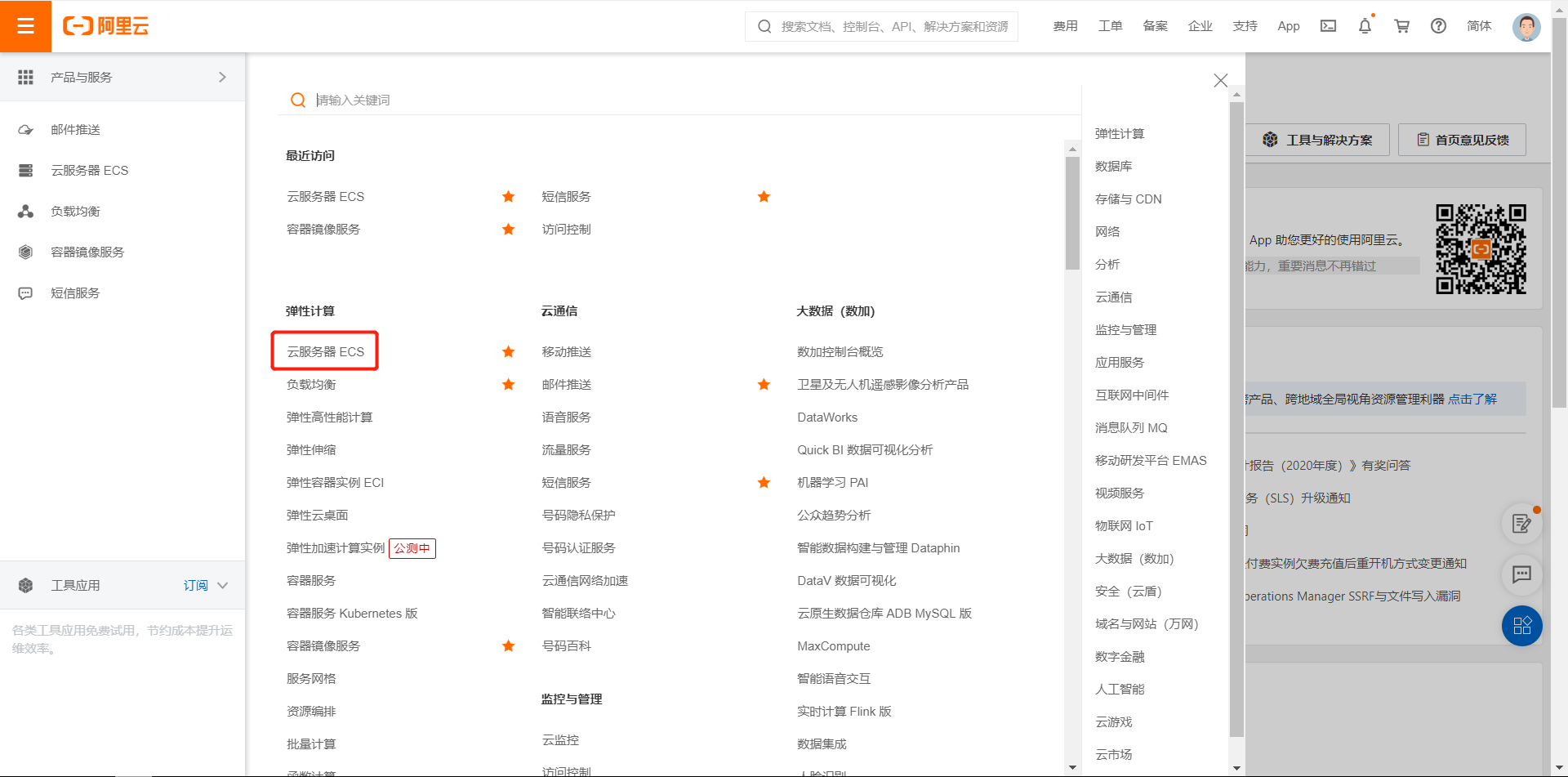Click the 订阅 link
Viewport: 1568px width, 777px height.
(x=195, y=586)
